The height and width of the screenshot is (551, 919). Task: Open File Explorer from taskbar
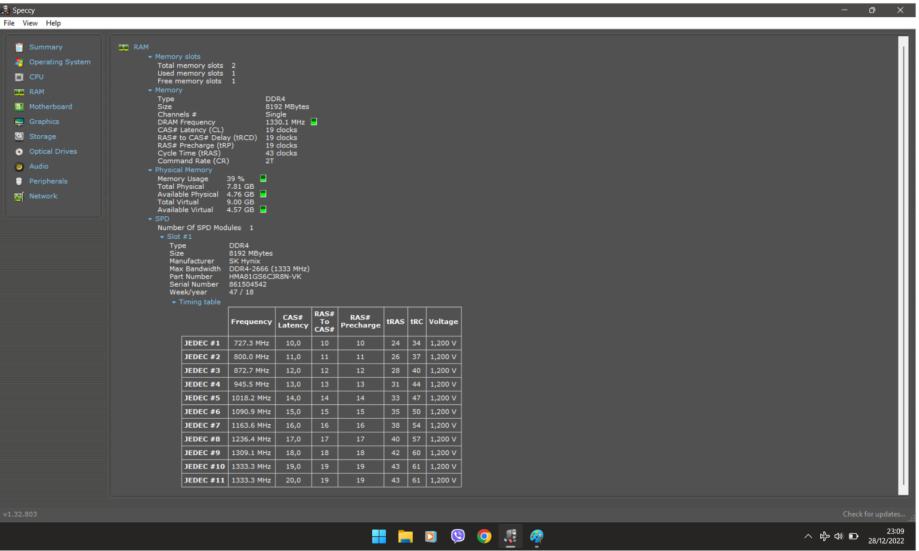405,536
